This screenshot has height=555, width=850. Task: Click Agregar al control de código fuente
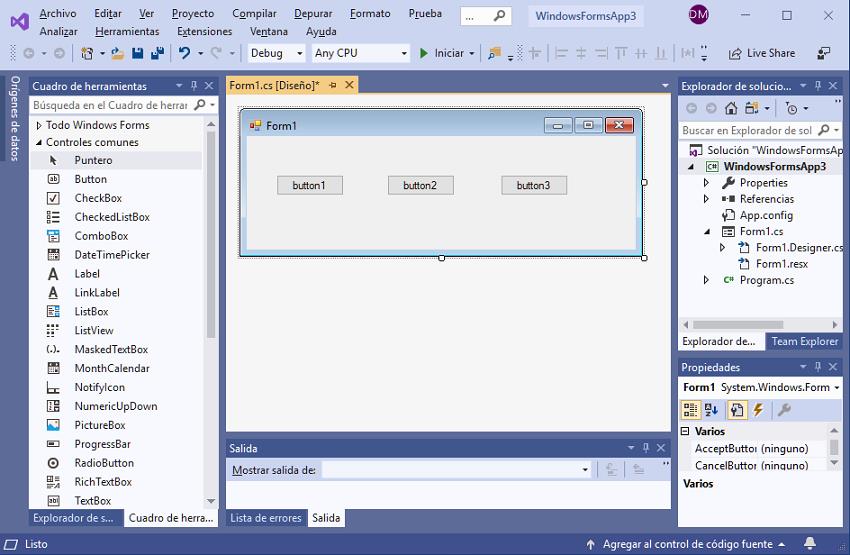(687, 544)
